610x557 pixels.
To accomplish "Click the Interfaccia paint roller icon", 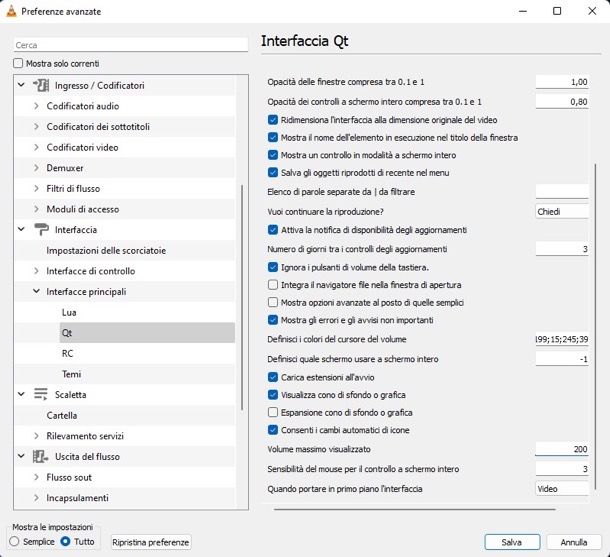I will (x=41, y=229).
